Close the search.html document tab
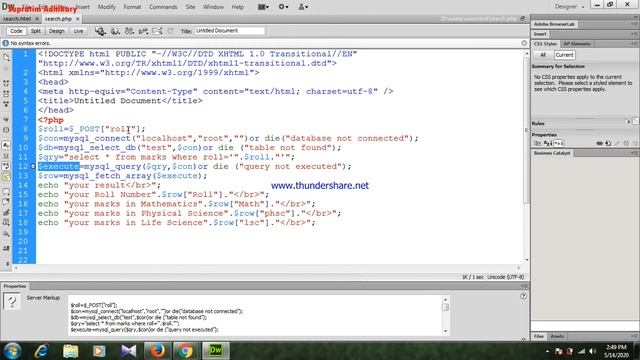Screen dimensions: 640x360 (x=37, y=19)
